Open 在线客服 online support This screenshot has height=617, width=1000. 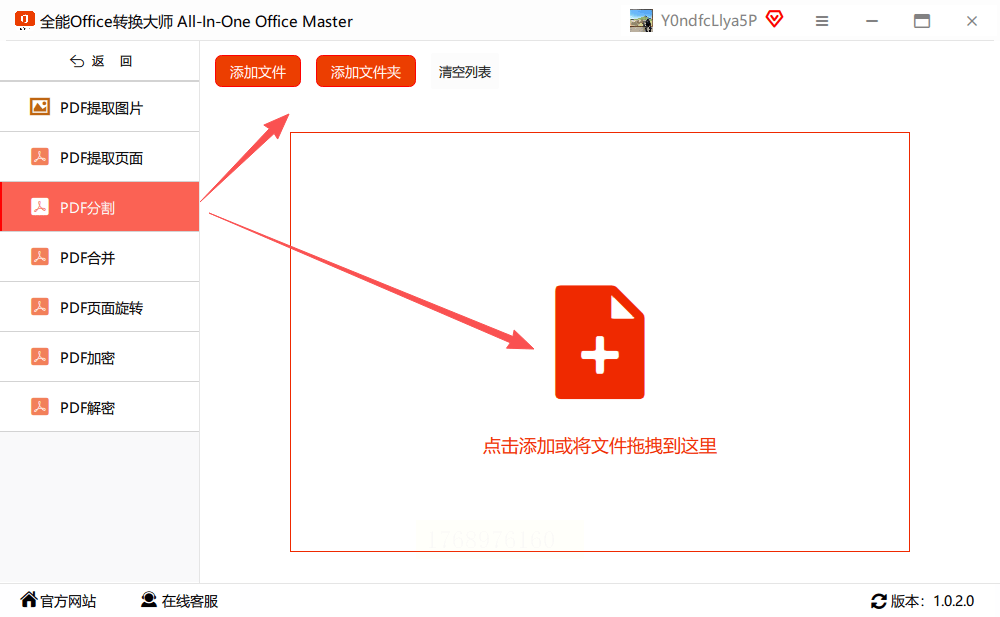(180, 600)
